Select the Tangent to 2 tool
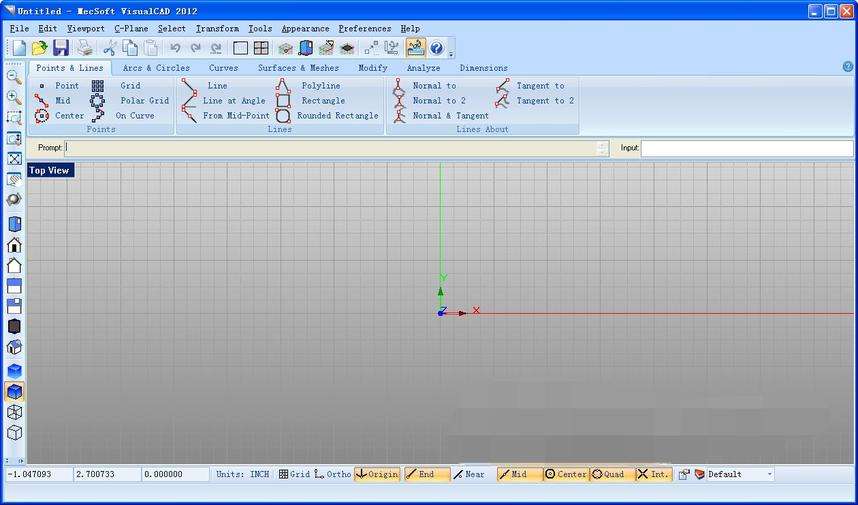This screenshot has width=858, height=505. [535, 101]
